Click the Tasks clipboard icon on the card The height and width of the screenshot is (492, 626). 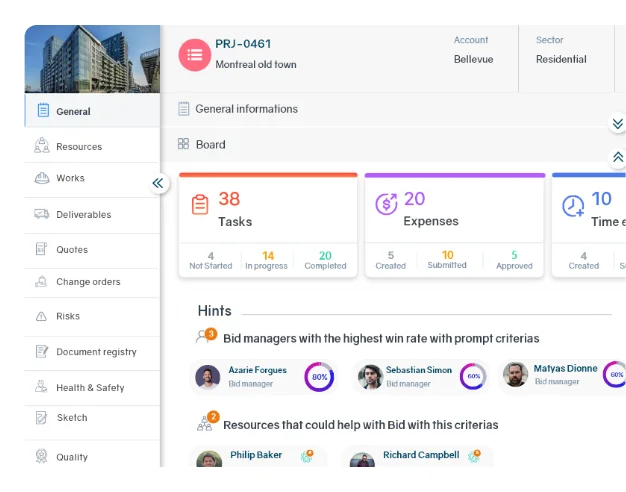(200, 204)
